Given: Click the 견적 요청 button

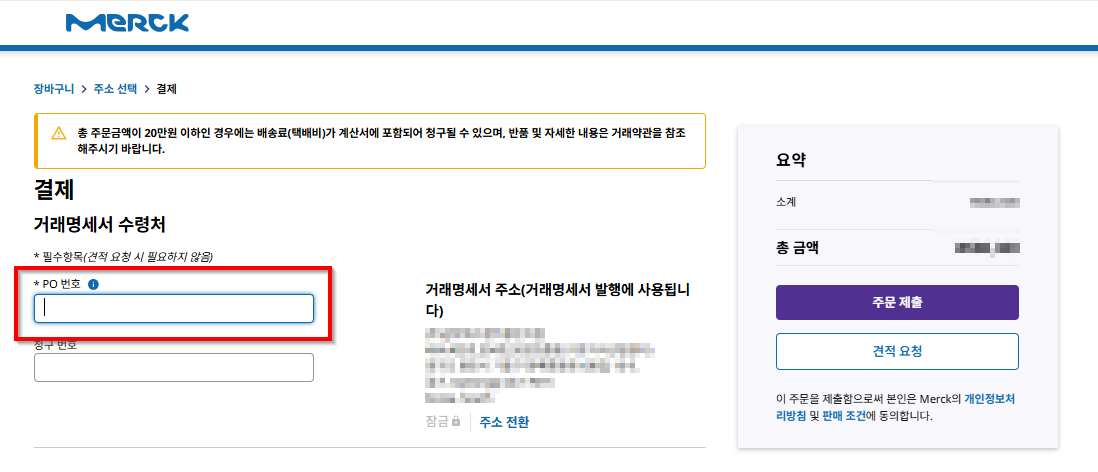Looking at the screenshot, I should point(897,352).
